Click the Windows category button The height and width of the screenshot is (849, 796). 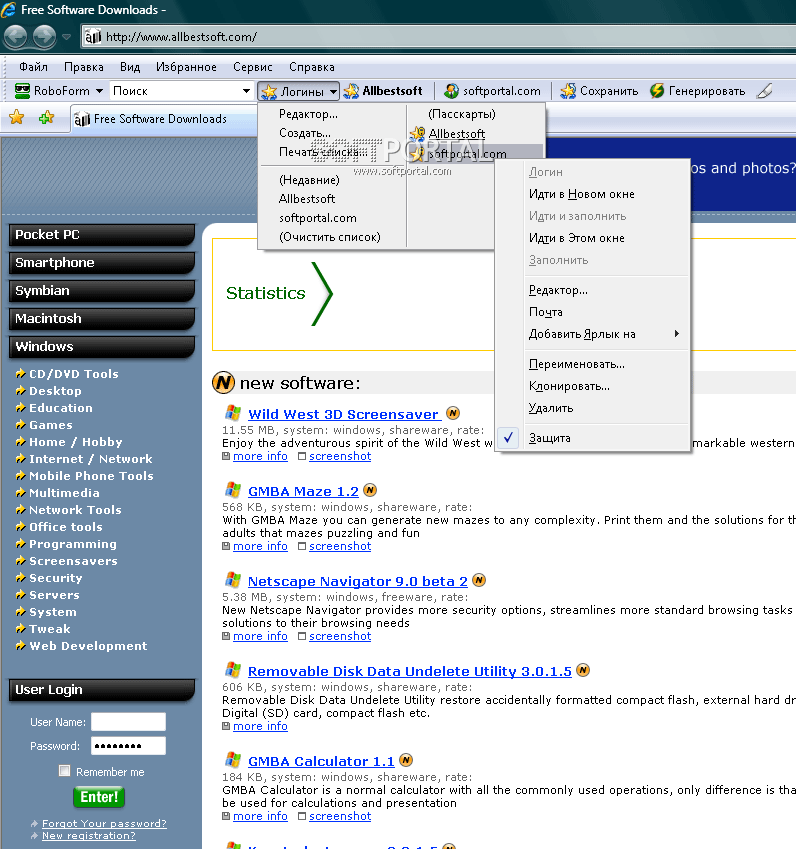102,347
